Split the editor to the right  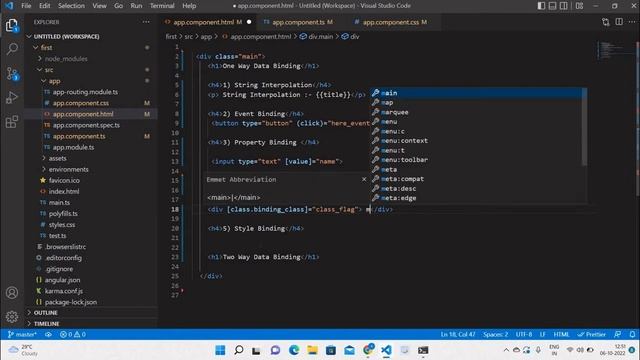click(x=619, y=22)
